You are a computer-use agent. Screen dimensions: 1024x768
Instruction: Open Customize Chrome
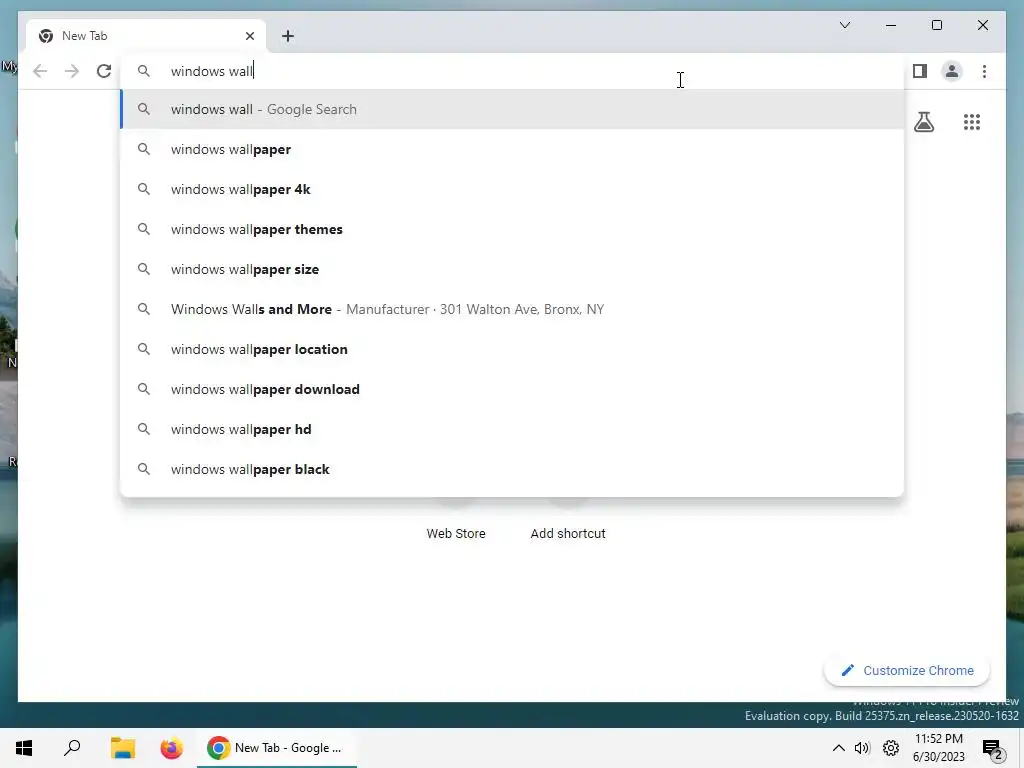click(x=907, y=671)
